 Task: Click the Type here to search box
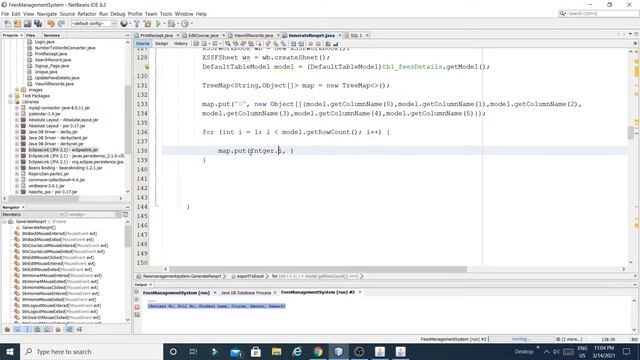point(91,351)
